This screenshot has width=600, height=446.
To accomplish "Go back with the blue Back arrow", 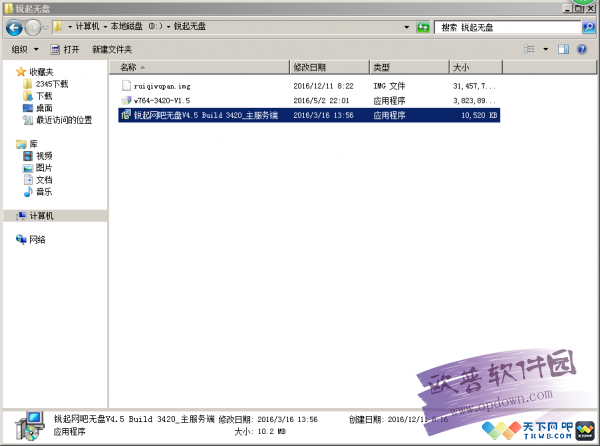I will tap(15, 28).
